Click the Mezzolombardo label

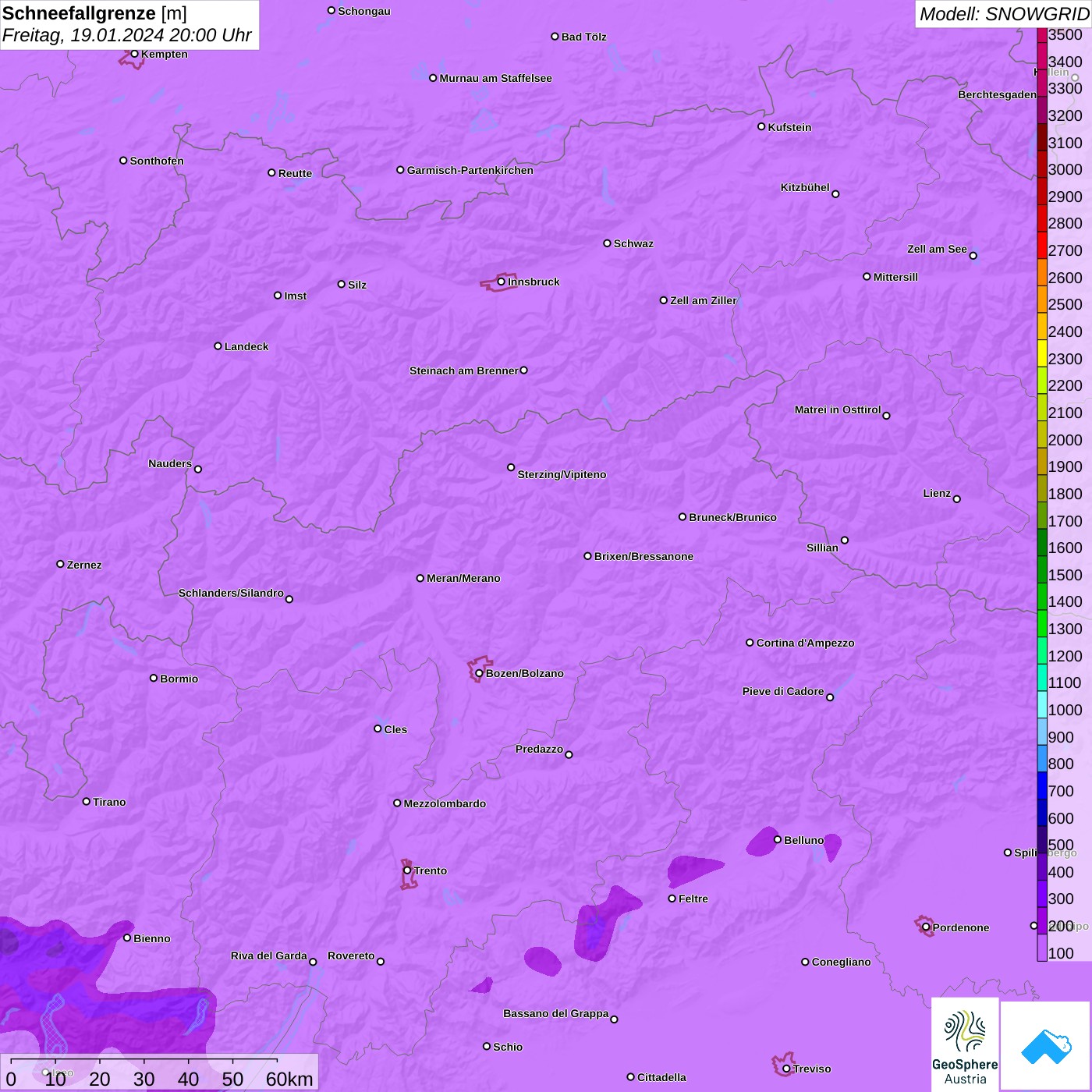coord(445,803)
